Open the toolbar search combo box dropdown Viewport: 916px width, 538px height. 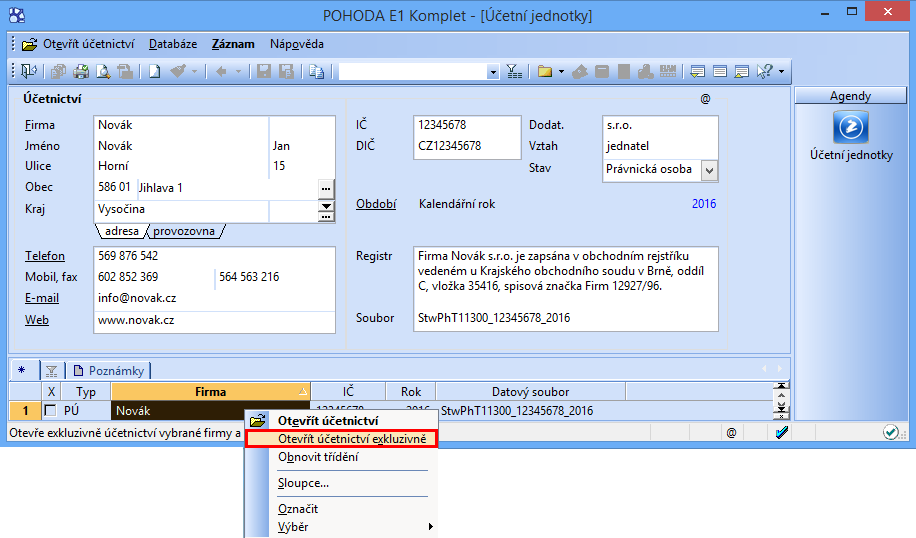493,72
